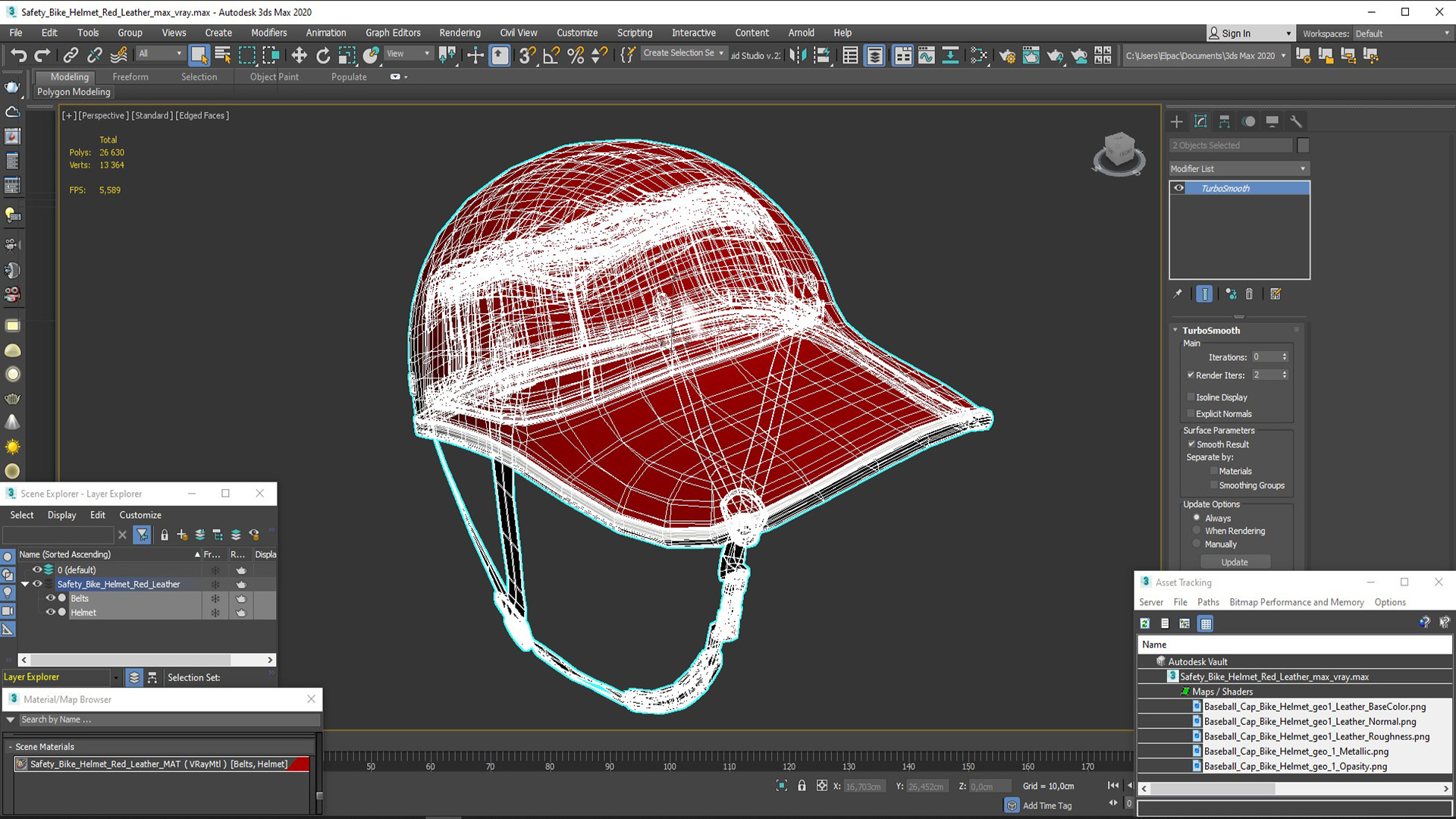The image size is (1456, 819).
Task: Open the Modifiers menu
Action: (x=268, y=33)
